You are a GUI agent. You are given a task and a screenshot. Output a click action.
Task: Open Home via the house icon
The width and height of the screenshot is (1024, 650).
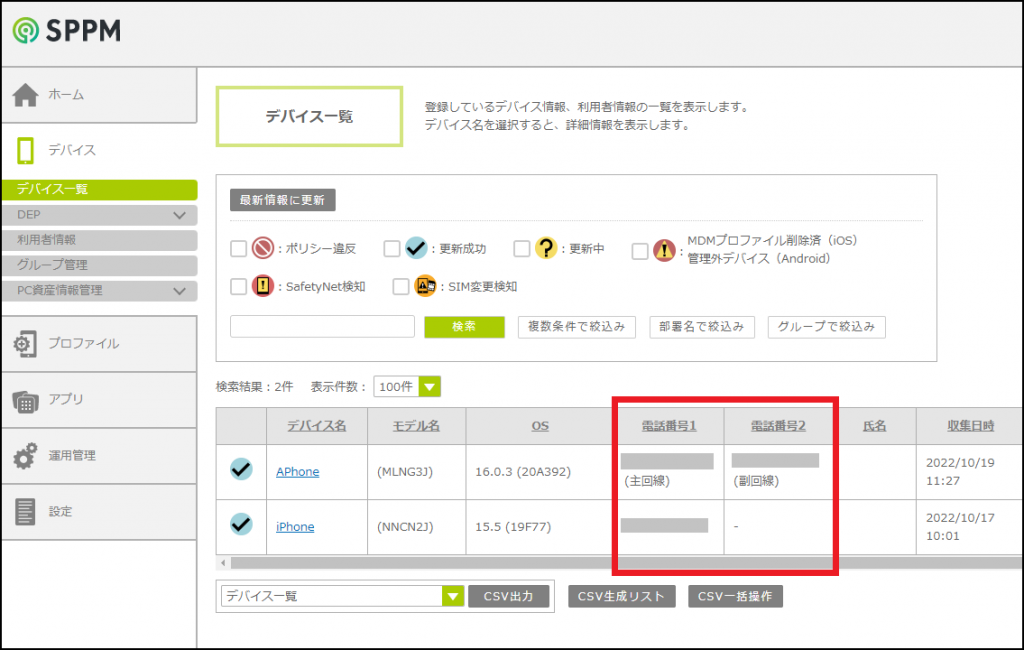tap(26, 95)
